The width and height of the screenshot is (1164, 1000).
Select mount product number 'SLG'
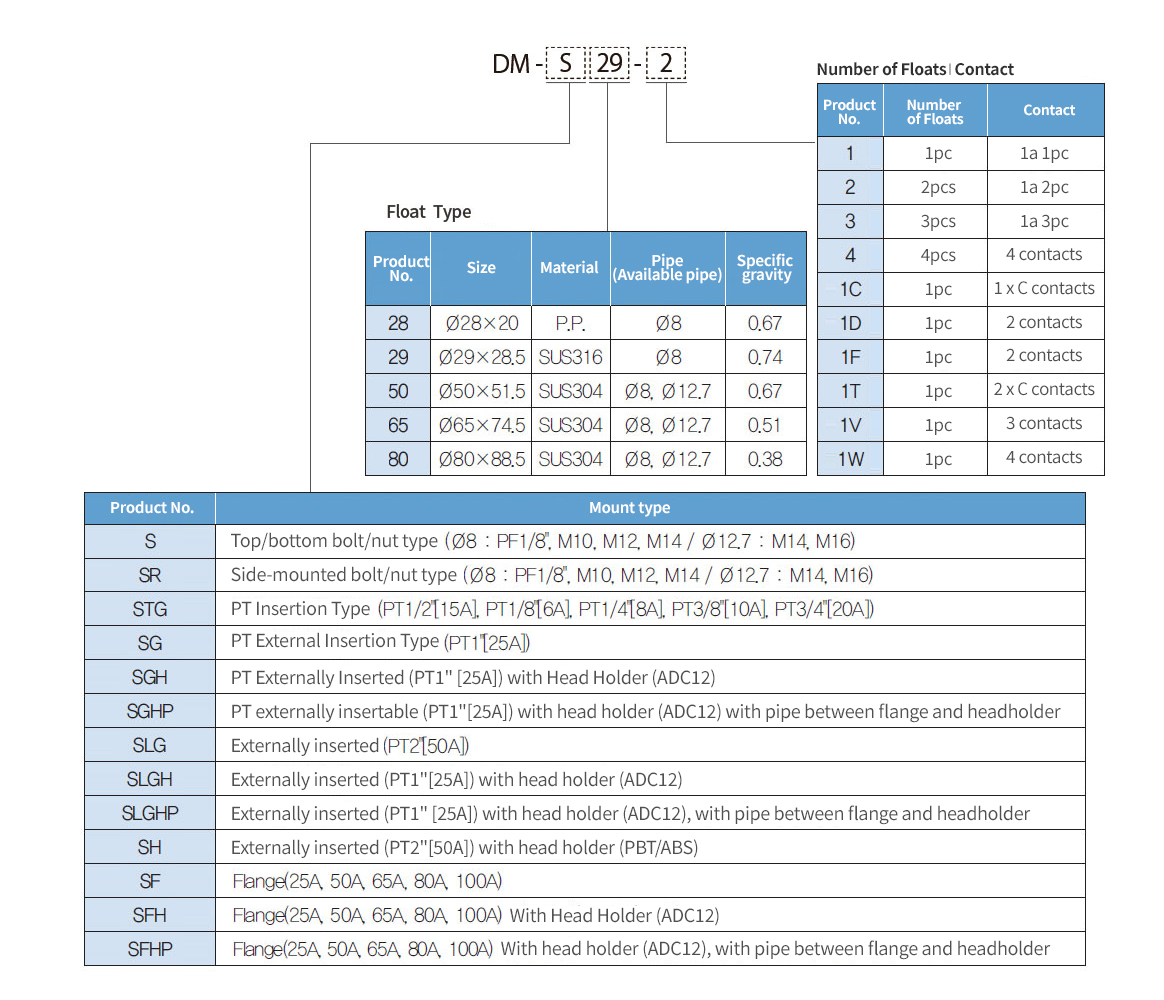click(x=150, y=745)
